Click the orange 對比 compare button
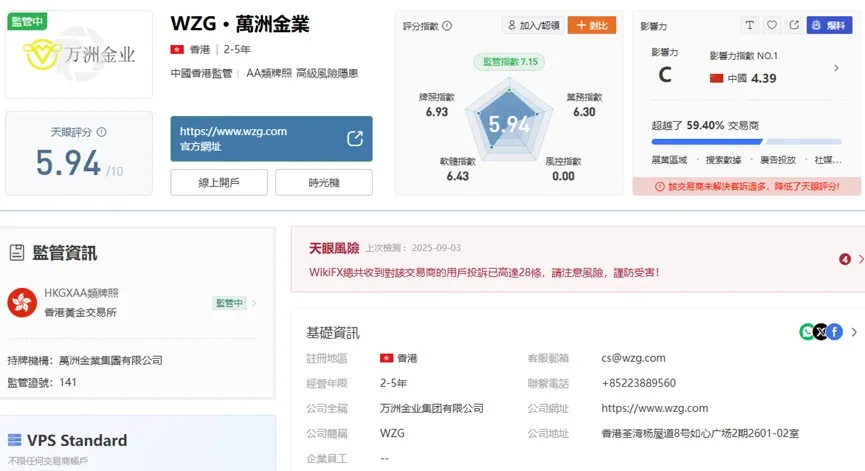Viewport: 865px width, 471px height. 591,25
